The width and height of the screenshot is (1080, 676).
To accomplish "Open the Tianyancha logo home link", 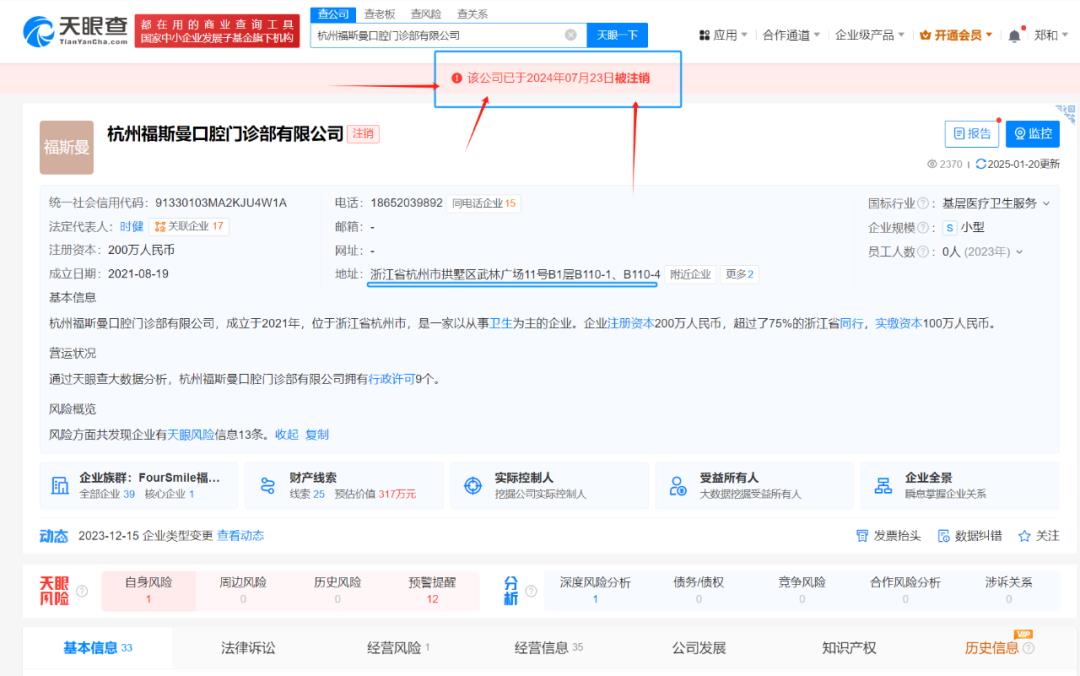I will click(75, 31).
